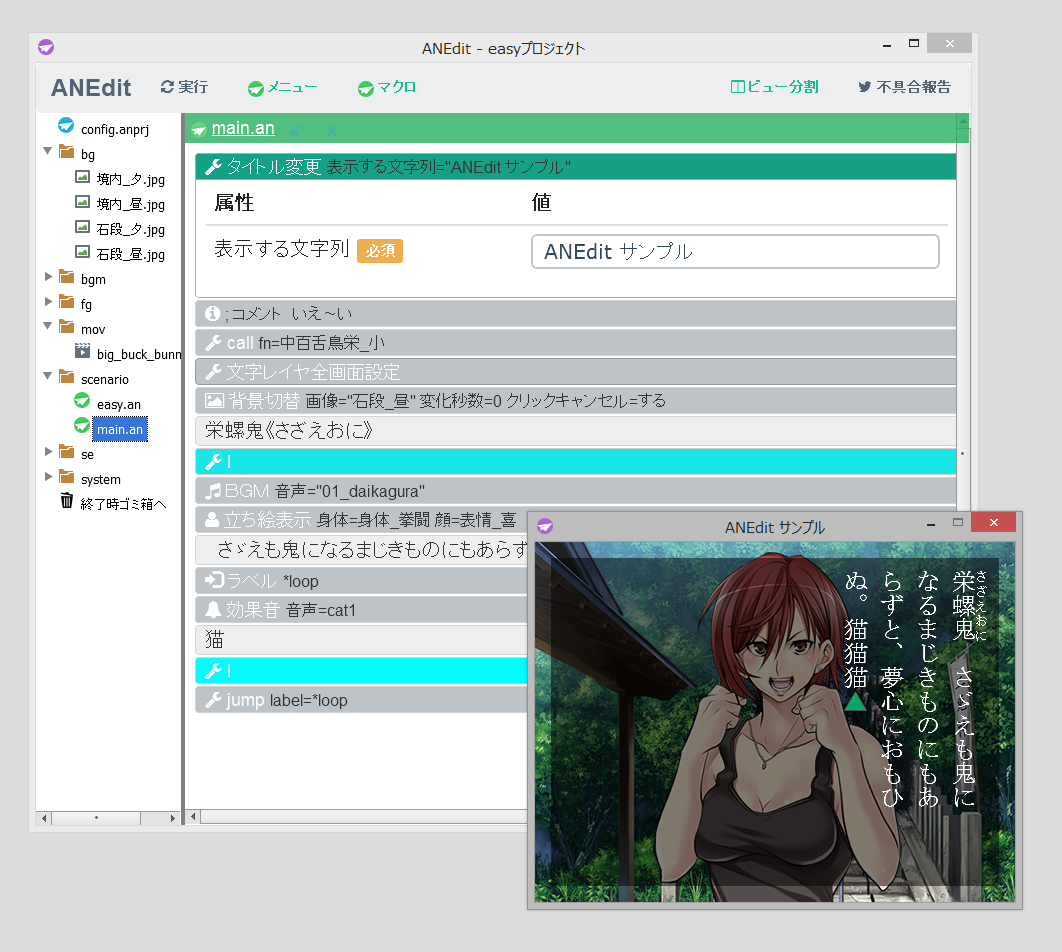
Task: Click the movie clapper icon in mov
Action: [82, 351]
